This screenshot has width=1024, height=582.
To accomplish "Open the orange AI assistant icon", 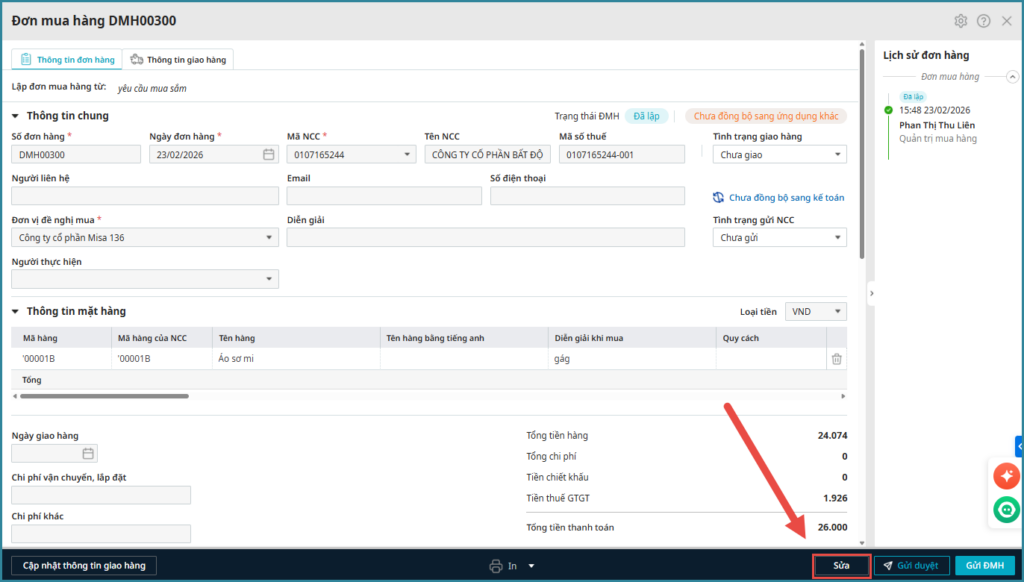I will [x=1006, y=477].
